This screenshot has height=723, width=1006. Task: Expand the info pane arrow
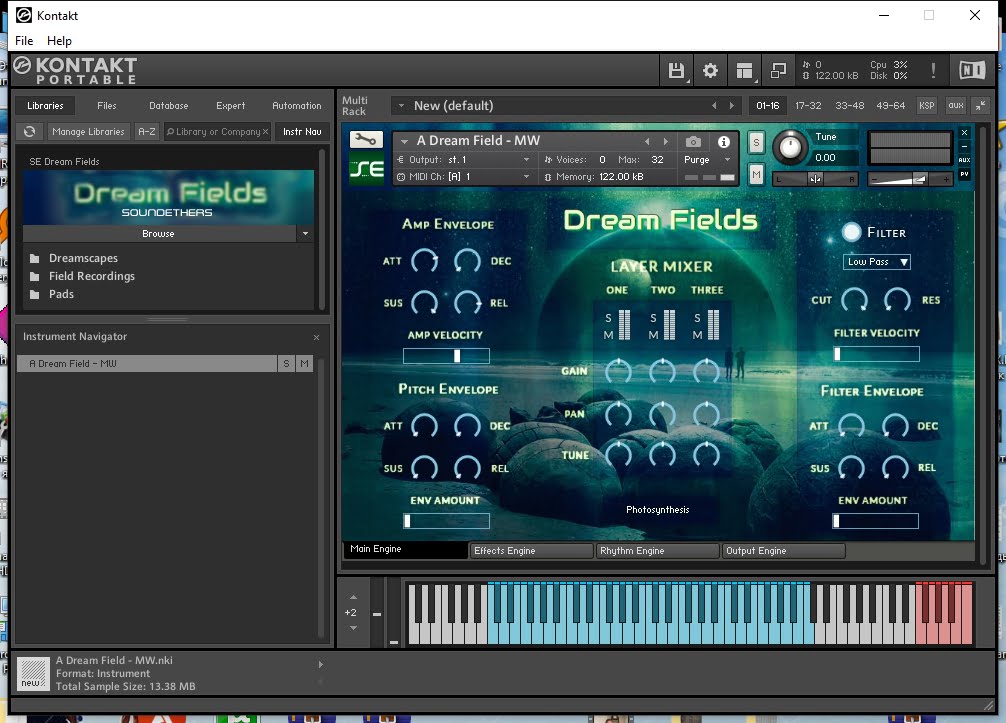[x=321, y=665]
